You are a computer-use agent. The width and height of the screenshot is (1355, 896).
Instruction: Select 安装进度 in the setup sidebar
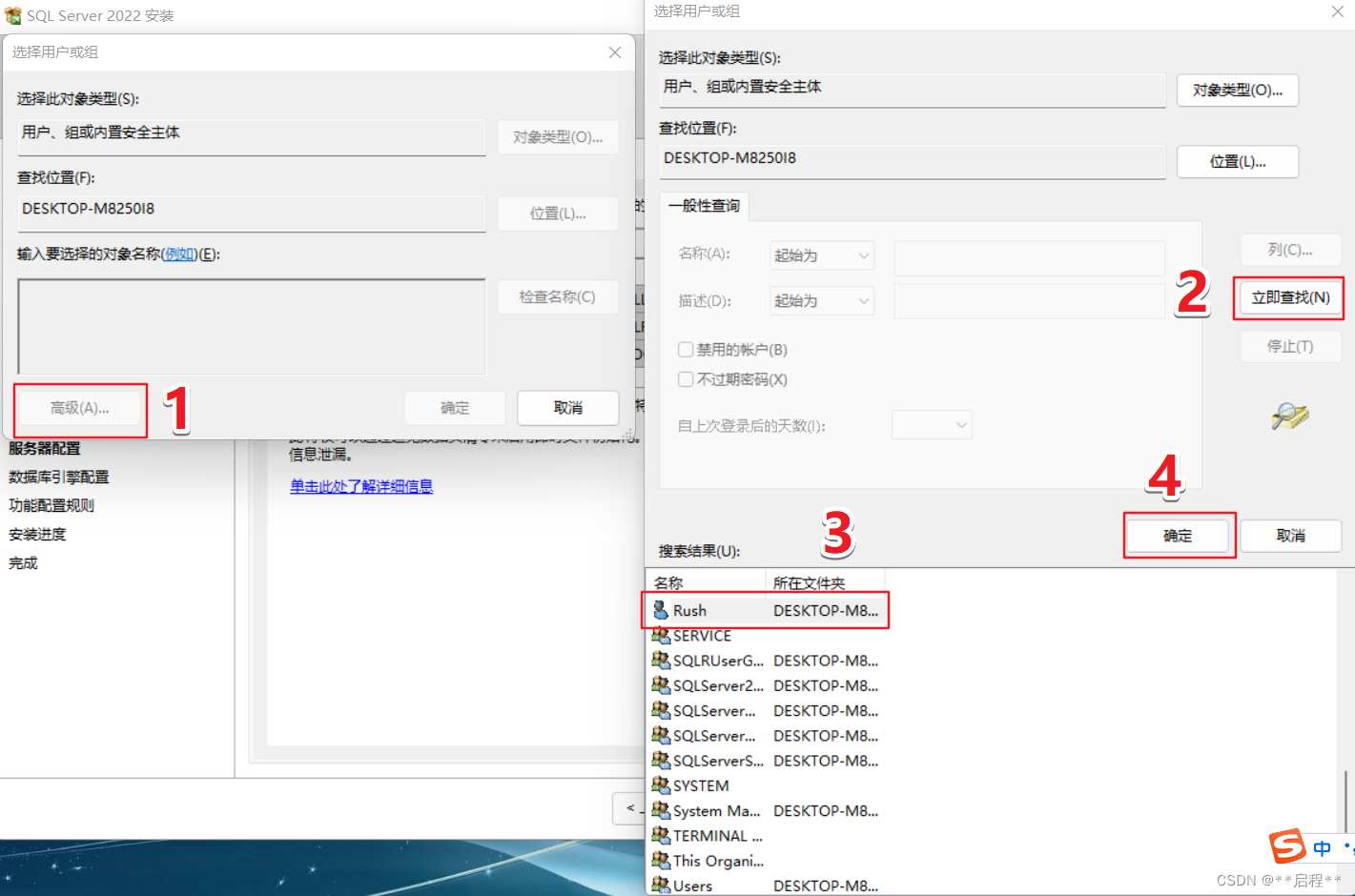coord(37,534)
